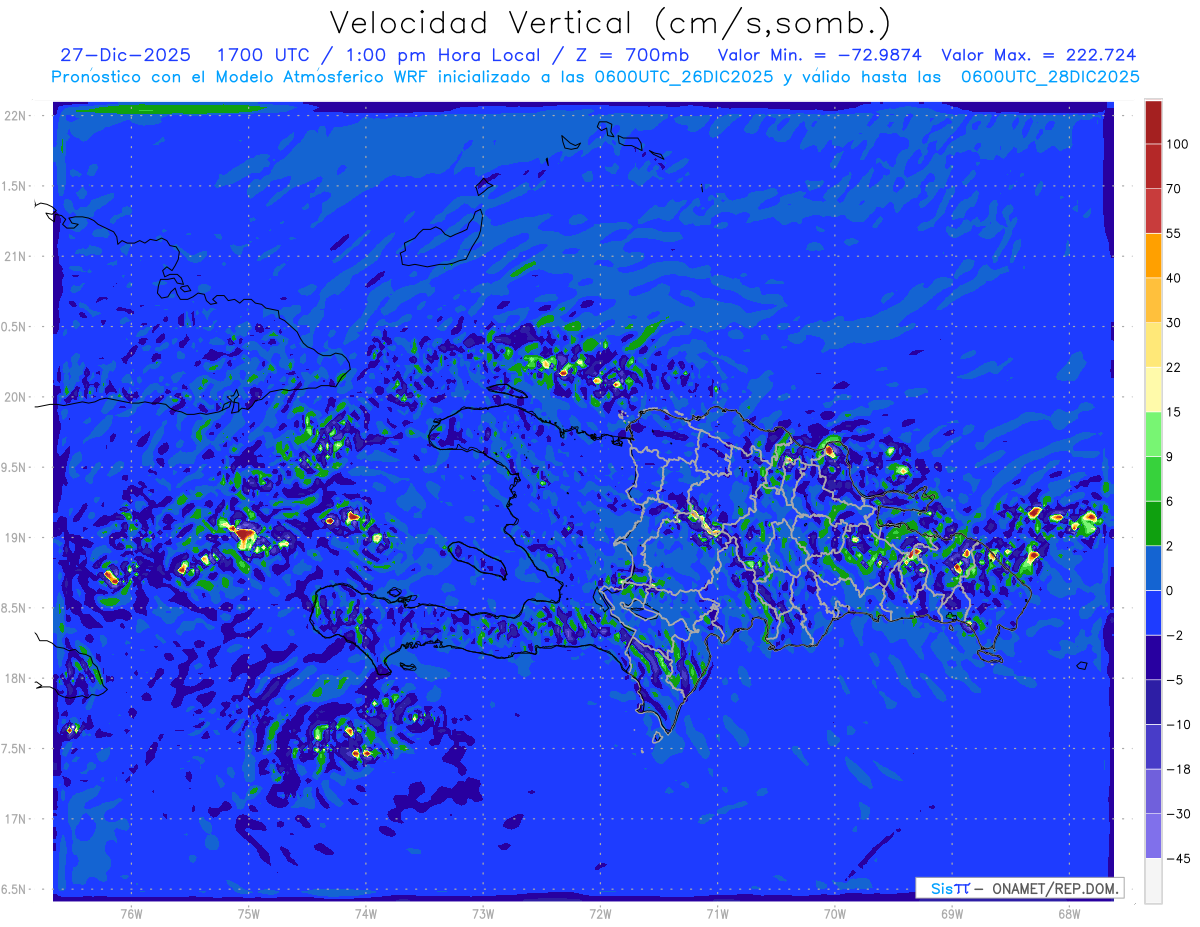Click the '72W' longitude label
Viewport: 1200px width, 927px height.
click(x=600, y=914)
